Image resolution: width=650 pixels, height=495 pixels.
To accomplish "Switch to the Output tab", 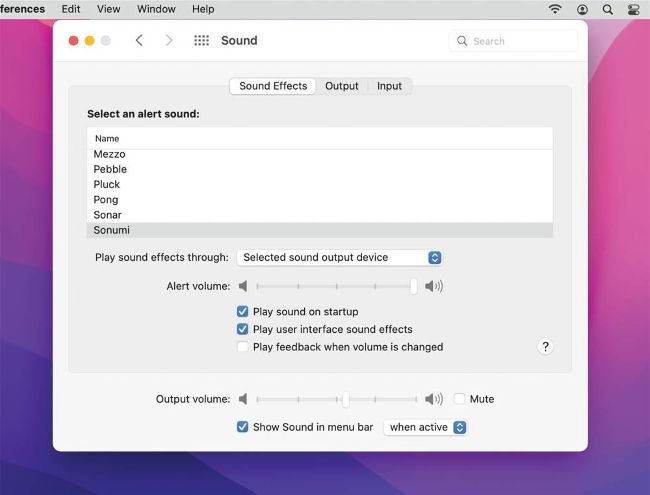I will (342, 86).
